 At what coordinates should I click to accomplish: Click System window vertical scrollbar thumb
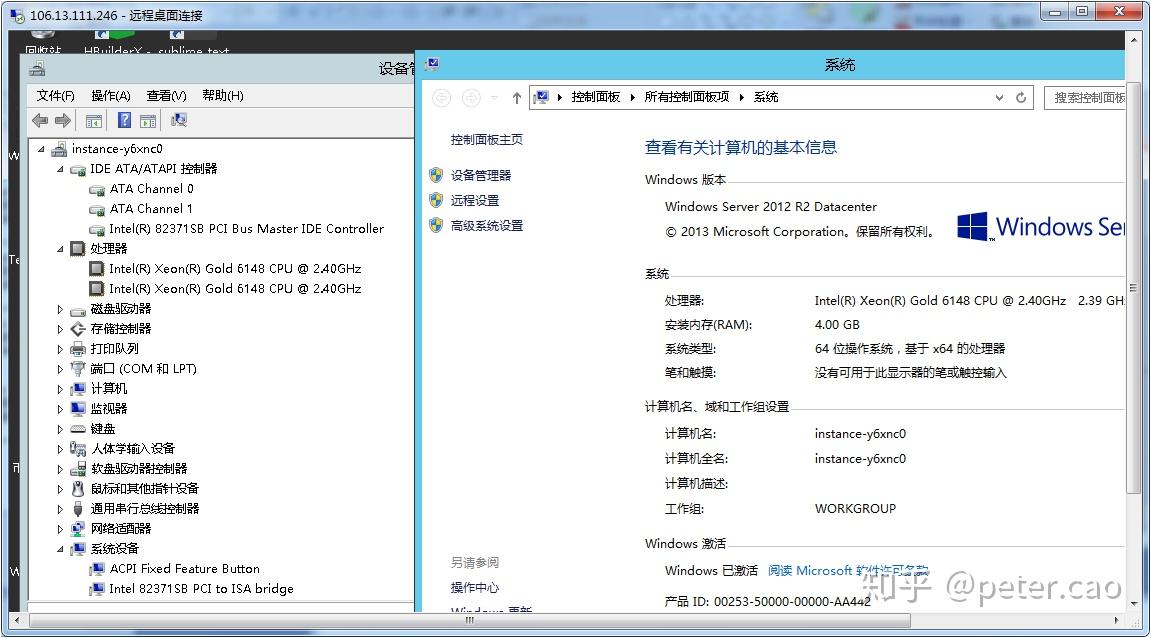[1133, 287]
